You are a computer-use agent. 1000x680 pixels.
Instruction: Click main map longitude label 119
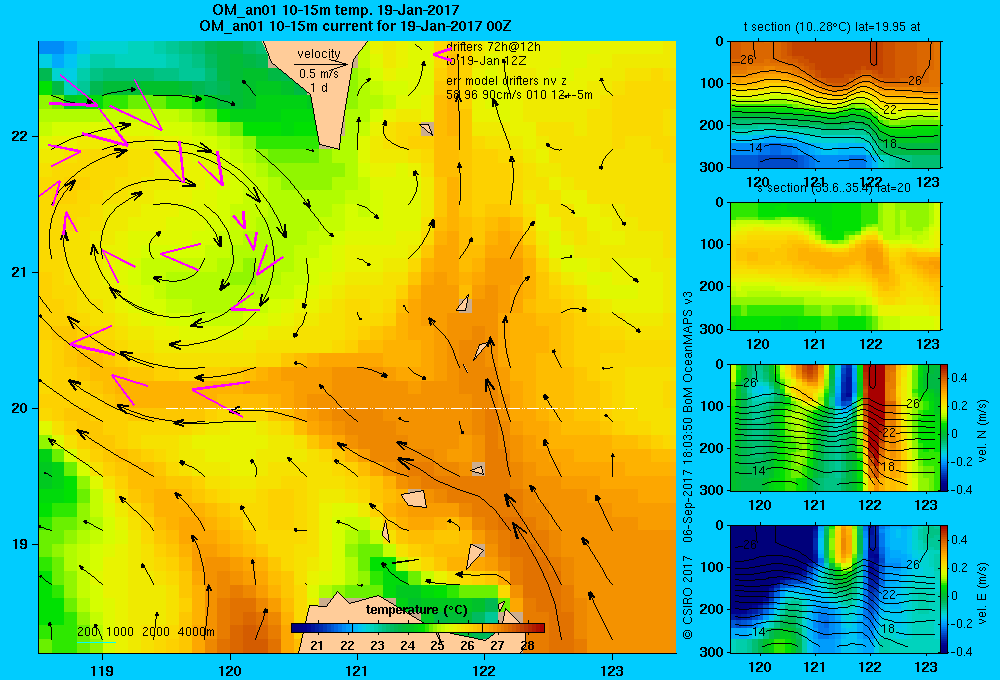[x=102, y=670]
